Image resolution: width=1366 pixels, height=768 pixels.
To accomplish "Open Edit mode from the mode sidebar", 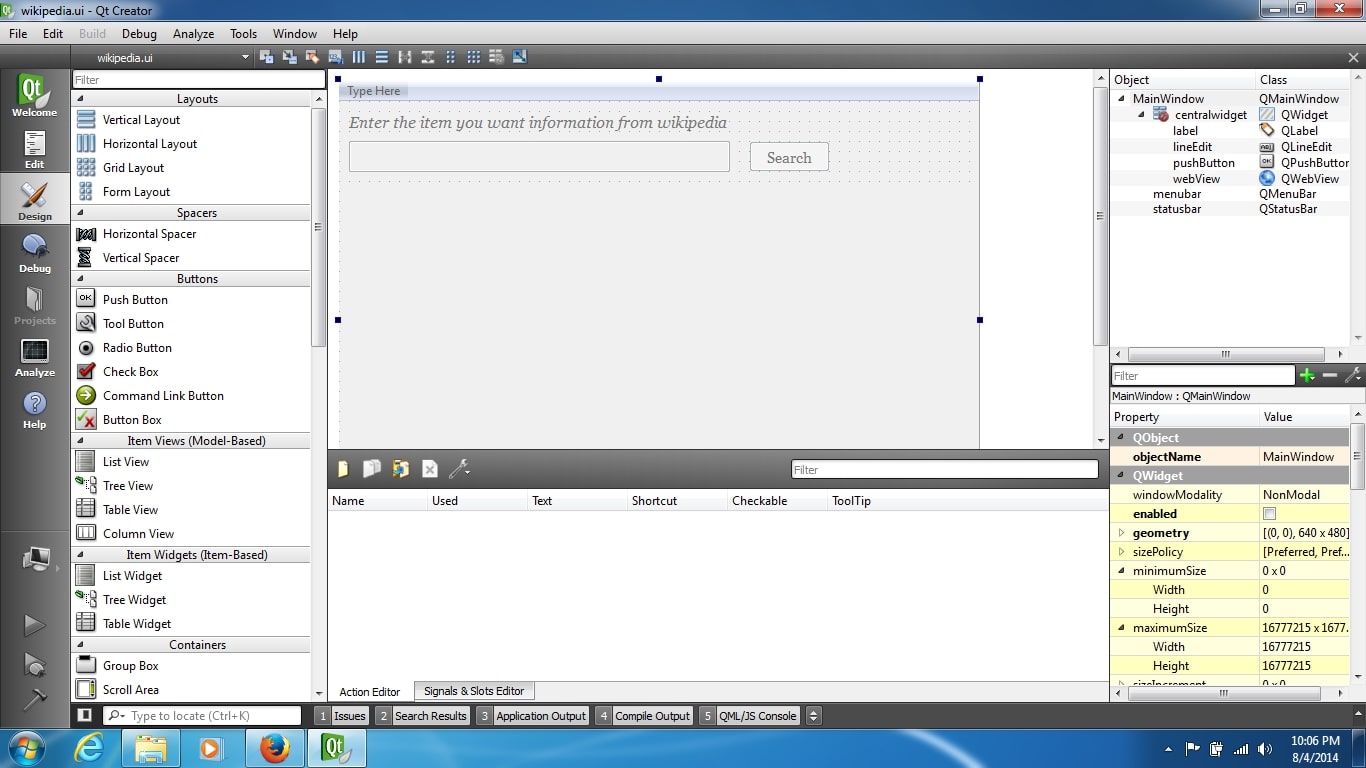I will tap(34, 149).
